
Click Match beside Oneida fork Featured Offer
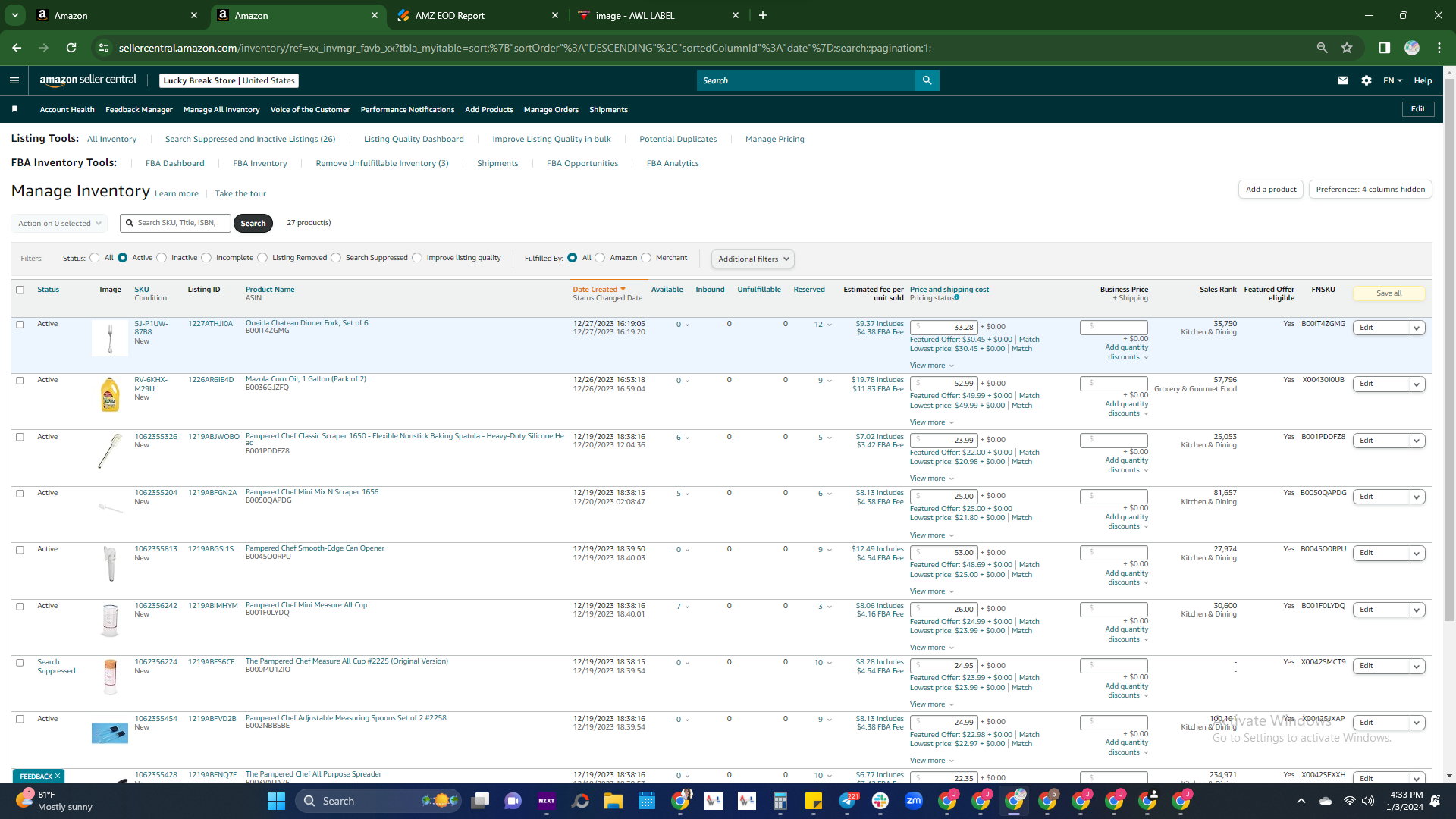pyautogui.click(x=1029, y=340)
